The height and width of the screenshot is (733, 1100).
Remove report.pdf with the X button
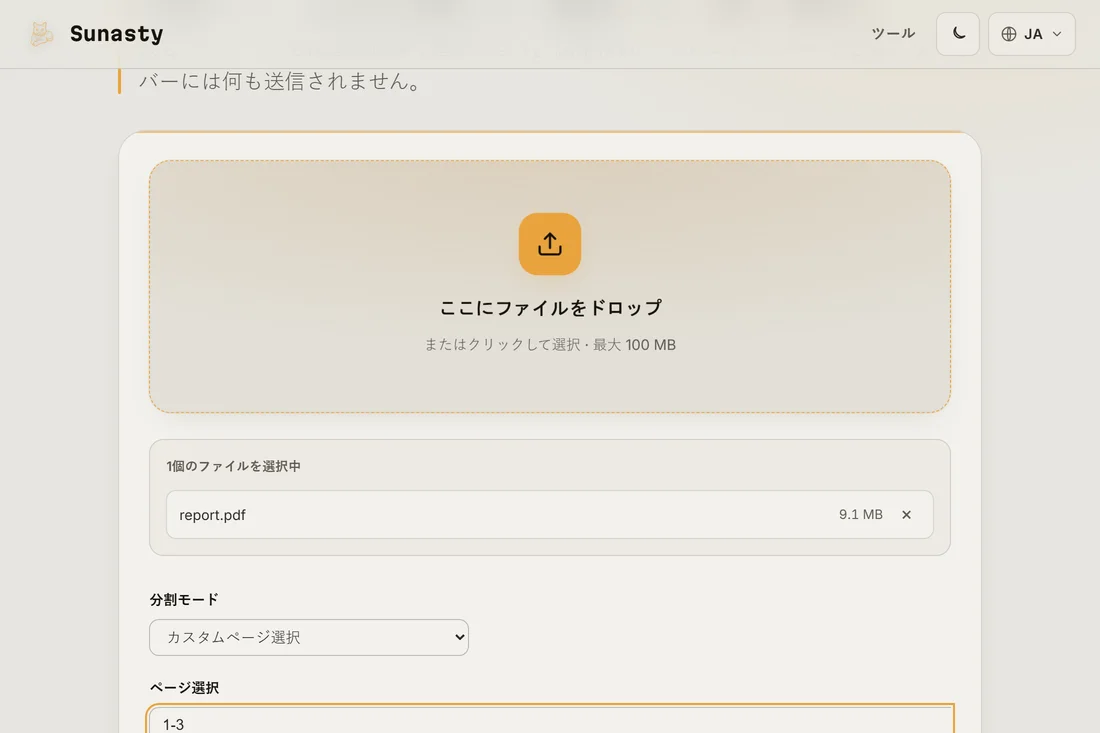(x=906, y=514)
